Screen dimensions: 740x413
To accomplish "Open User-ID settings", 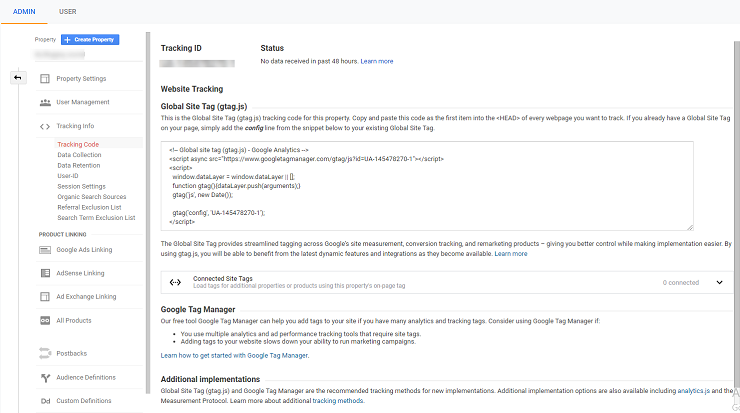I will (68, 176).
